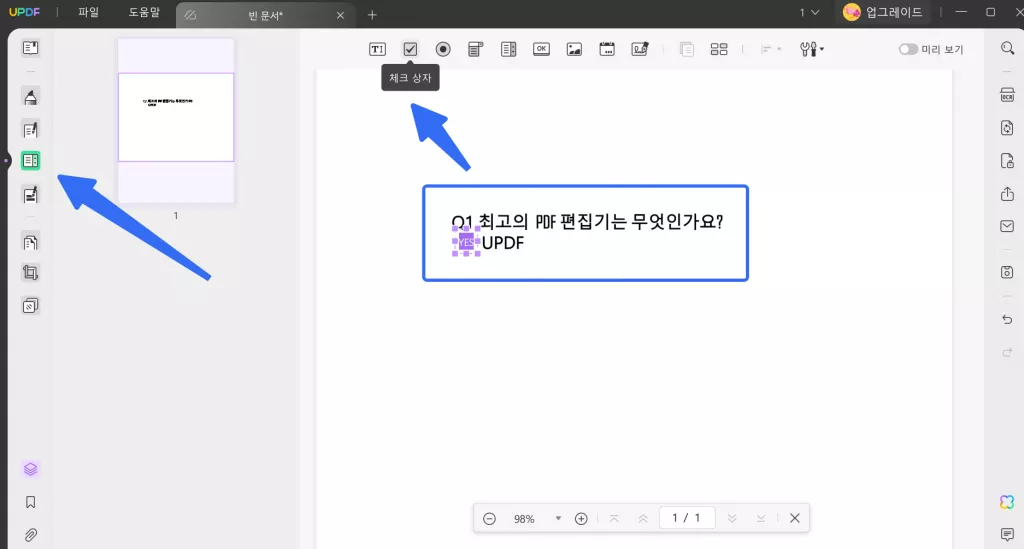1024x549 pixels.
Task: Select the radio button form tool
Action: [x=443, y=49]
